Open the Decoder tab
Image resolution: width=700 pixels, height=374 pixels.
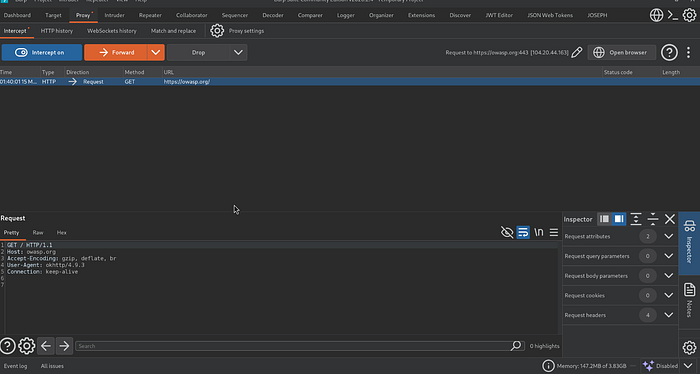(x=273, y=15)
